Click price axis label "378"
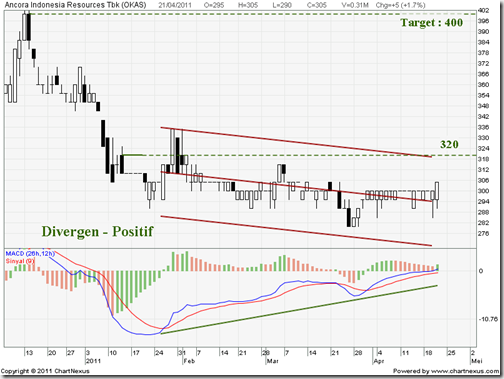This screenshot has height=379, width=504. [483, 53]
